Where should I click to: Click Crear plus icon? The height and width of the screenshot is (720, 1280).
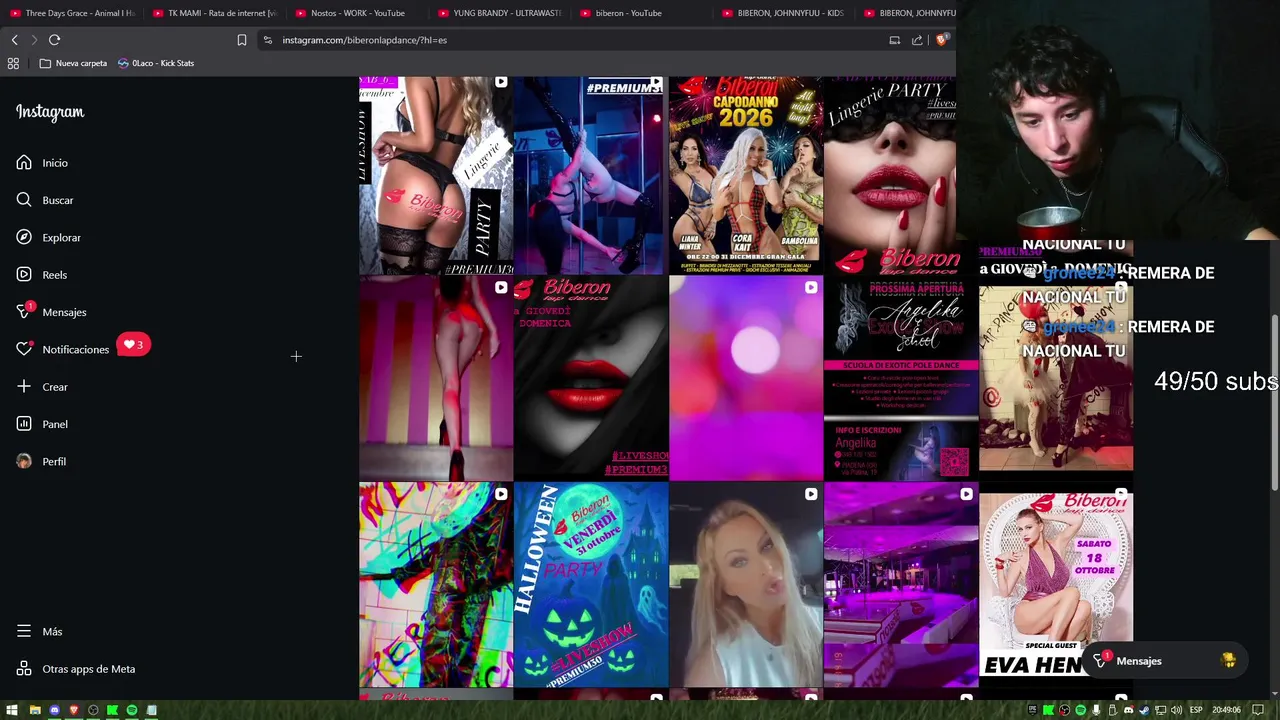click(24, 387)
